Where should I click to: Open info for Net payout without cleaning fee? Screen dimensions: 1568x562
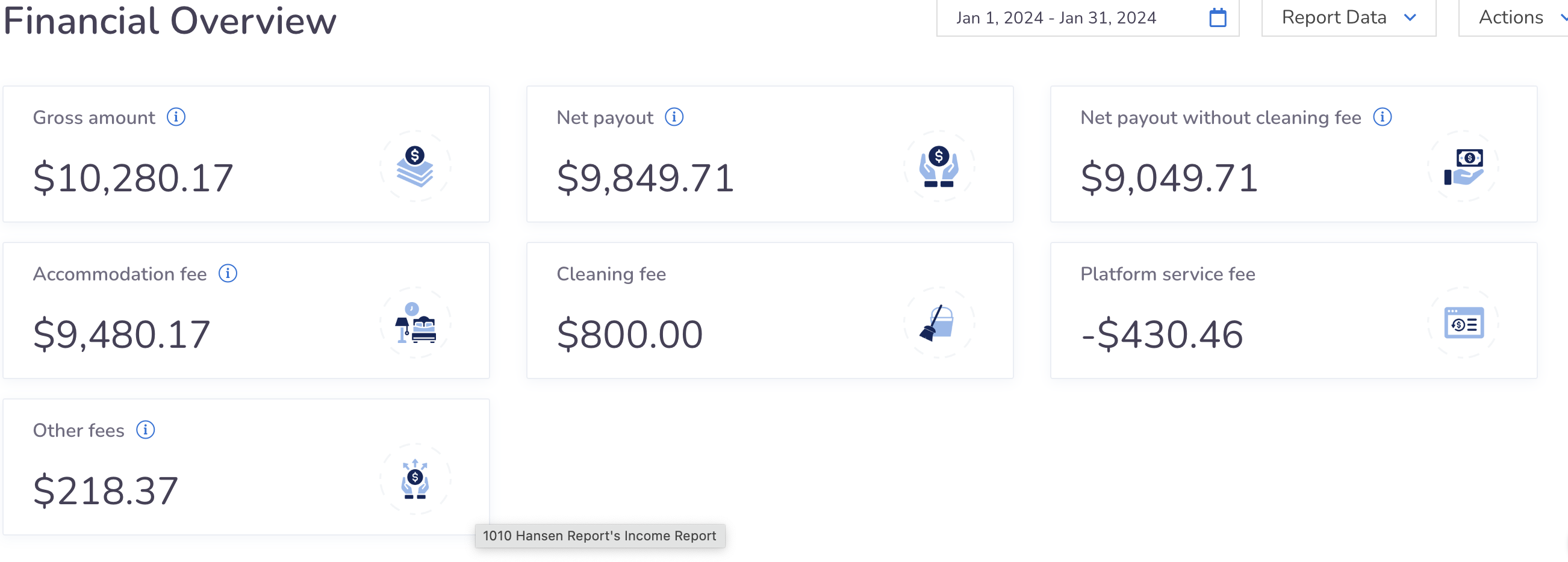pos(1383,116)
